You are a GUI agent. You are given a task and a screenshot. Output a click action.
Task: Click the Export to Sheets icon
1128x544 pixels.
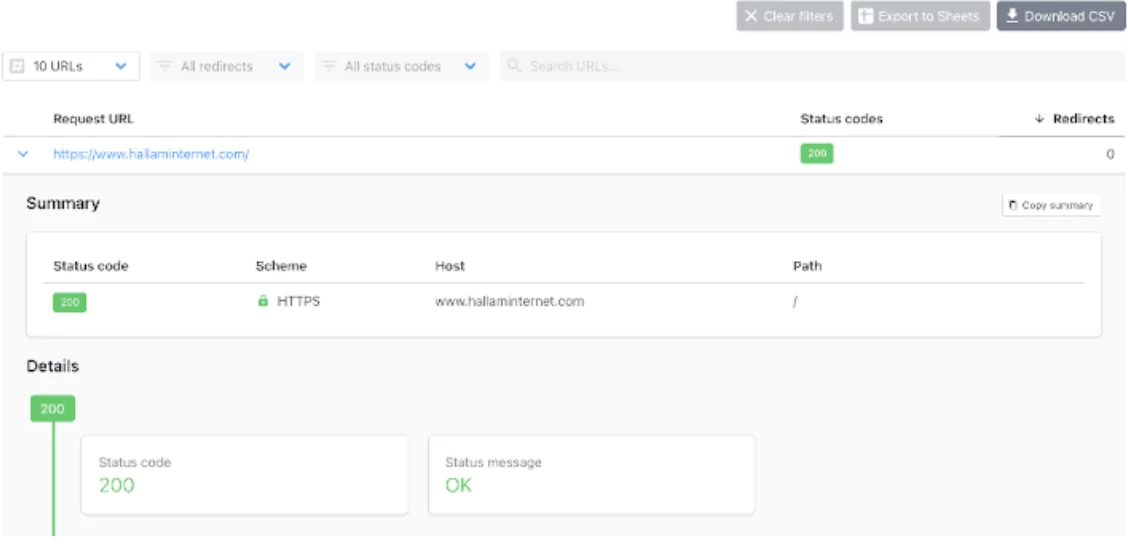click(866, 16)
